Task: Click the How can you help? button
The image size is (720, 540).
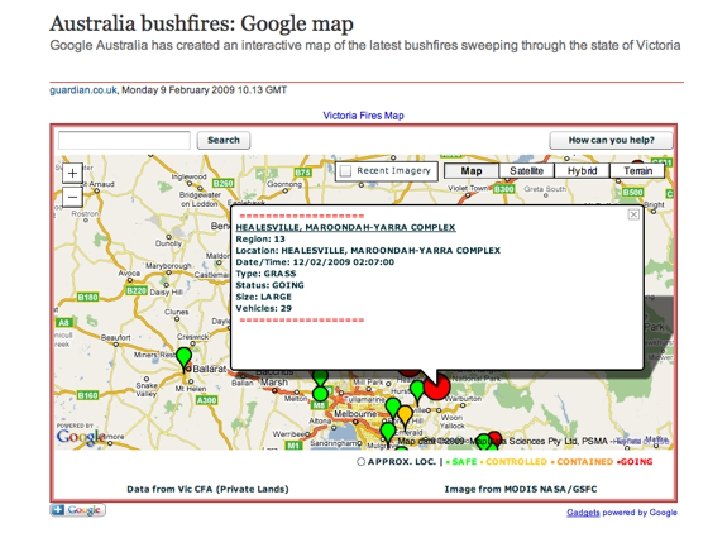Action: click(x=611, y=141)
